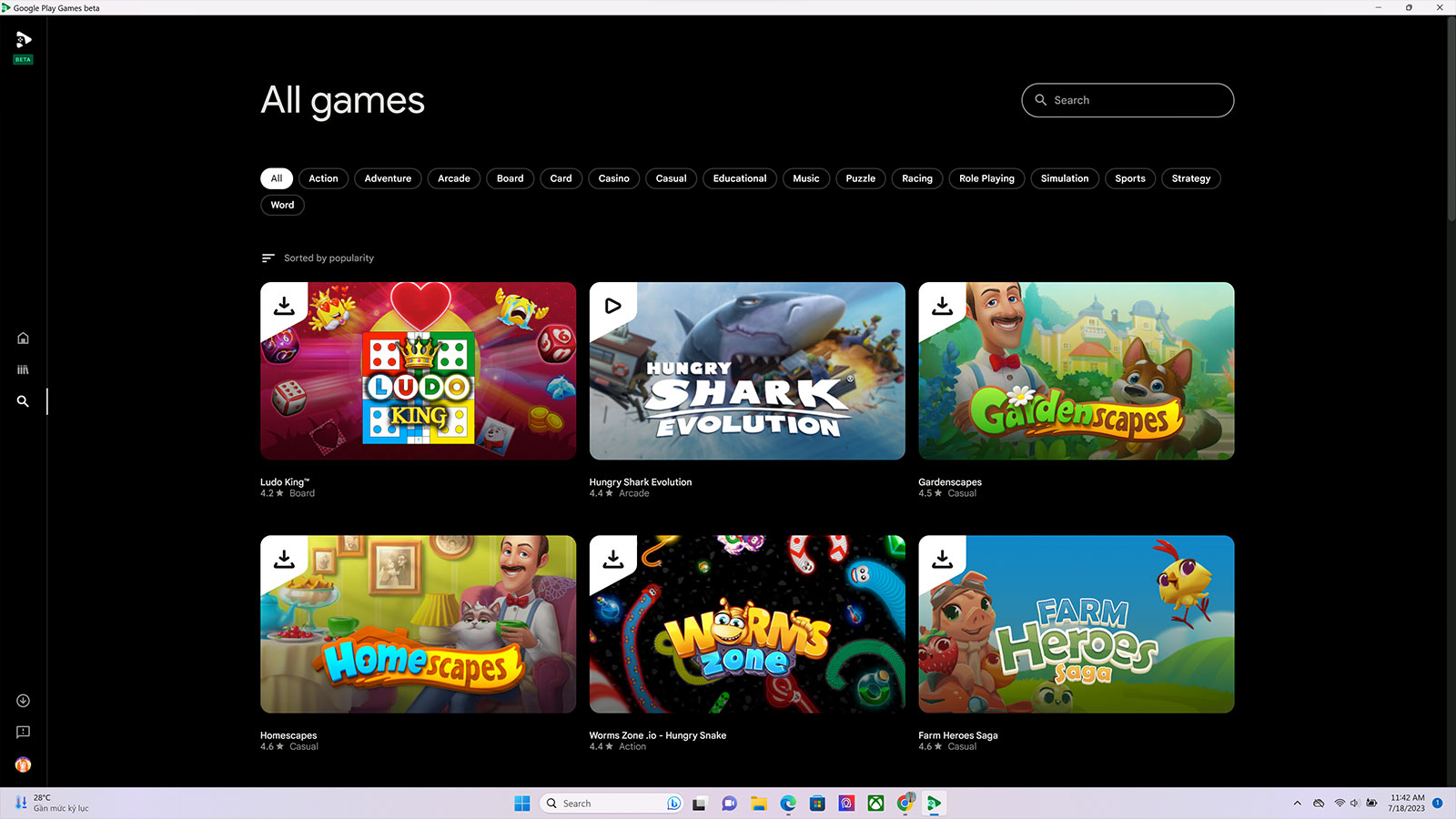Image resolution: width=1456 pixels, height=819 pixels.
Task: Click the Farm Heroes Saga title text
Action: point(958,735)
